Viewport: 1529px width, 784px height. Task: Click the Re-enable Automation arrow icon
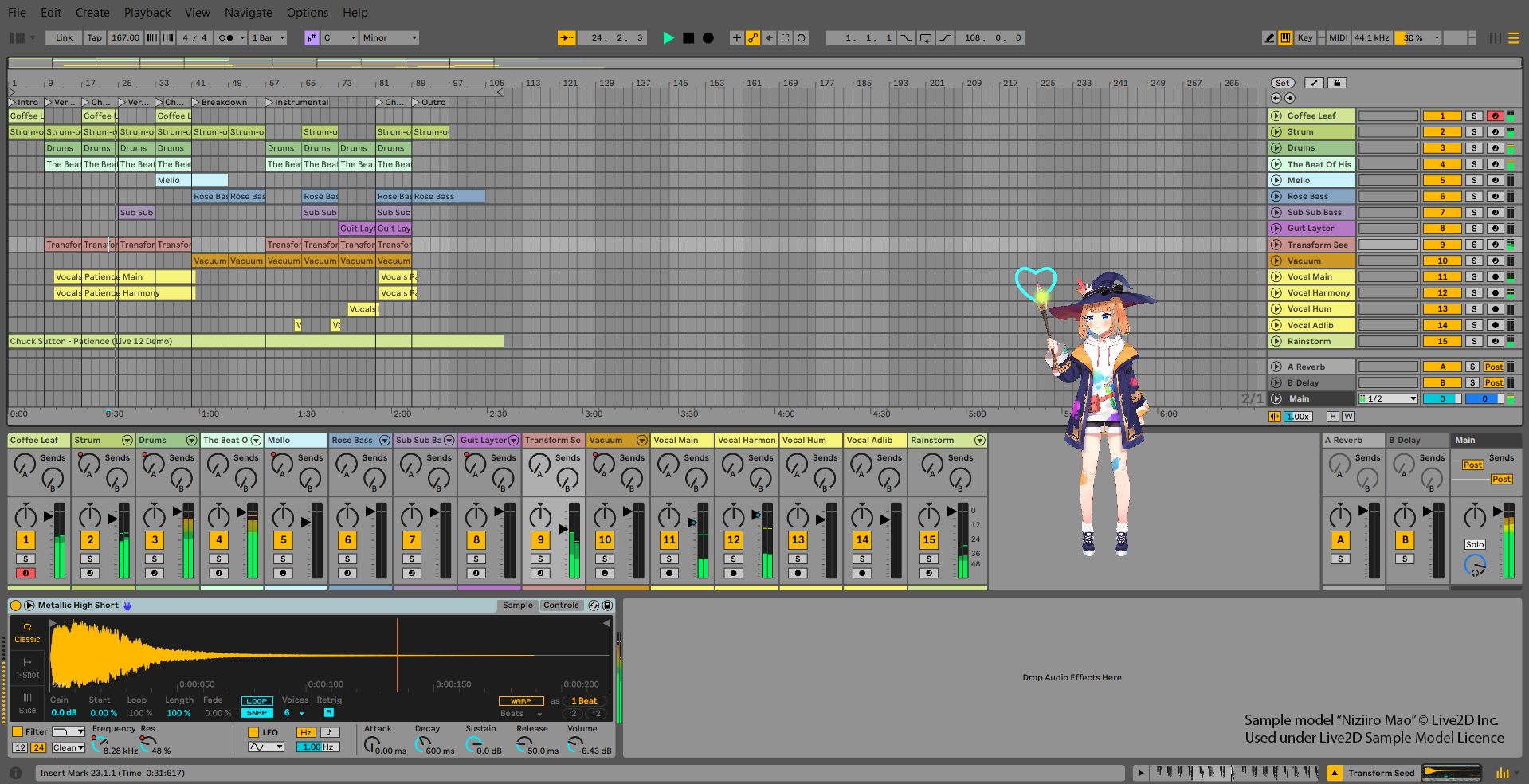[x=769, y=37]
